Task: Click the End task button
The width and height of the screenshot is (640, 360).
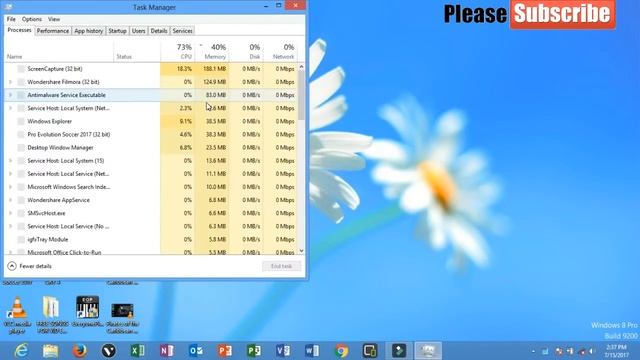Action: coord(282,266)
